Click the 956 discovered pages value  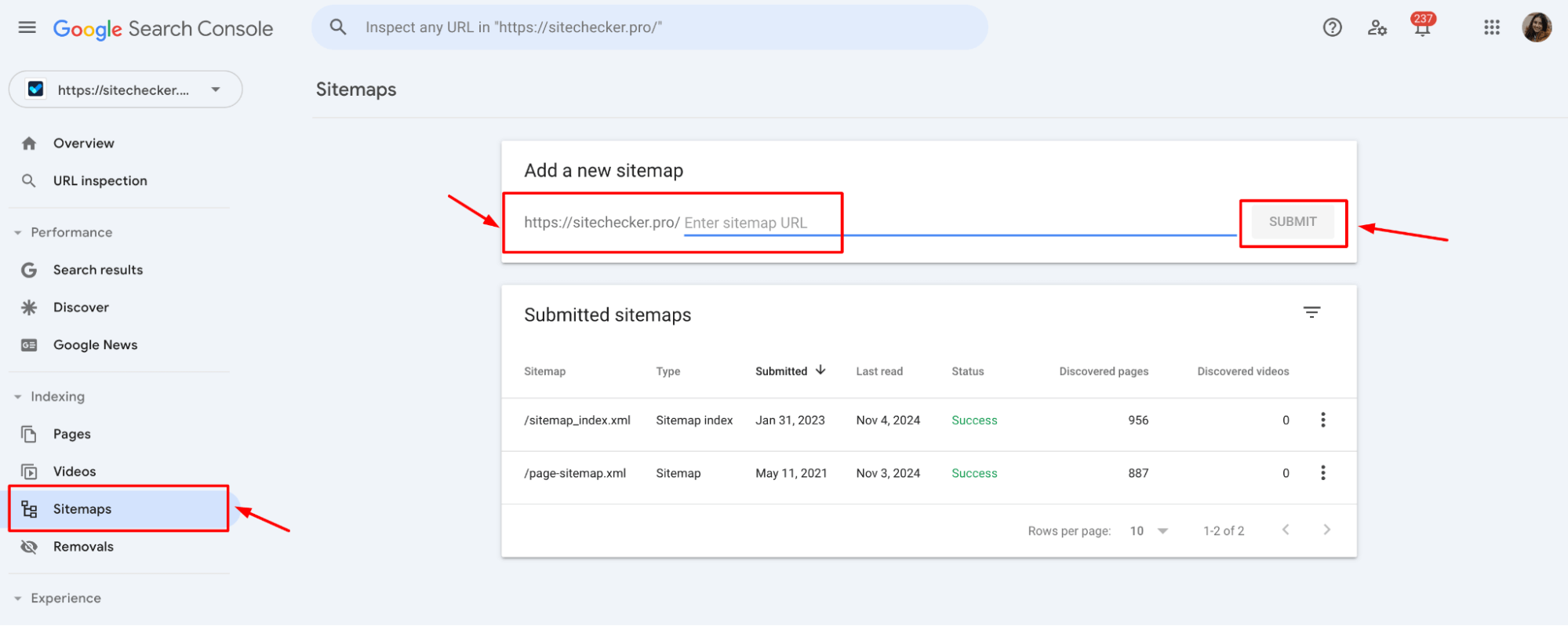(1138, 420)
